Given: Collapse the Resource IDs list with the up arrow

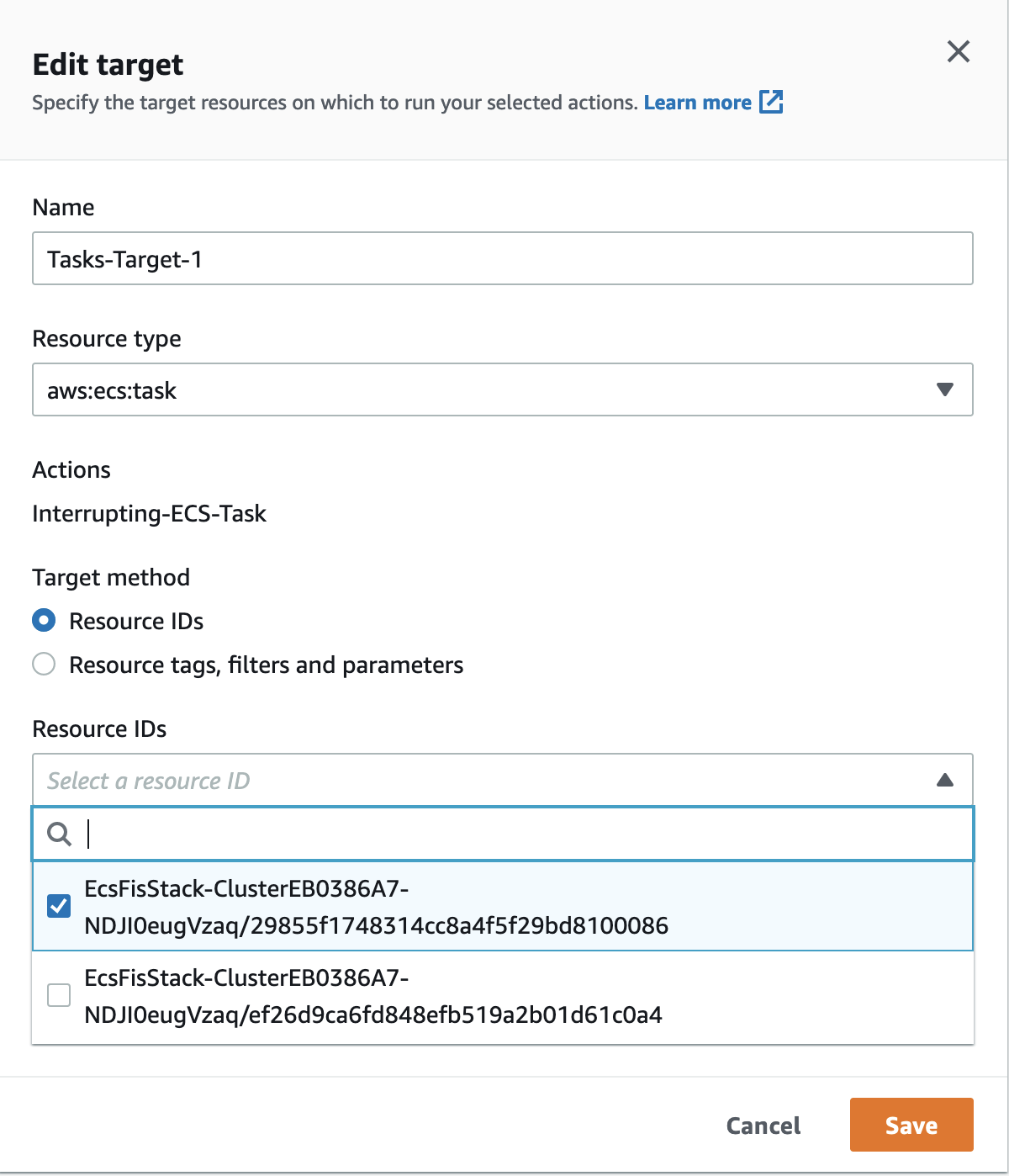Looking at the screenshot, I should [945, 780].
